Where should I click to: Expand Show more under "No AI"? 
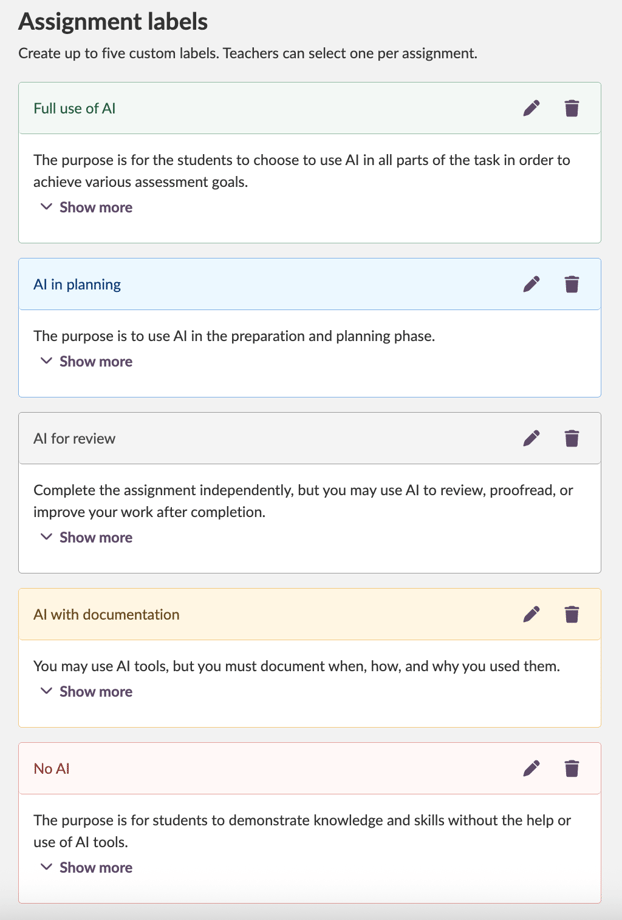tap(86, 867)
